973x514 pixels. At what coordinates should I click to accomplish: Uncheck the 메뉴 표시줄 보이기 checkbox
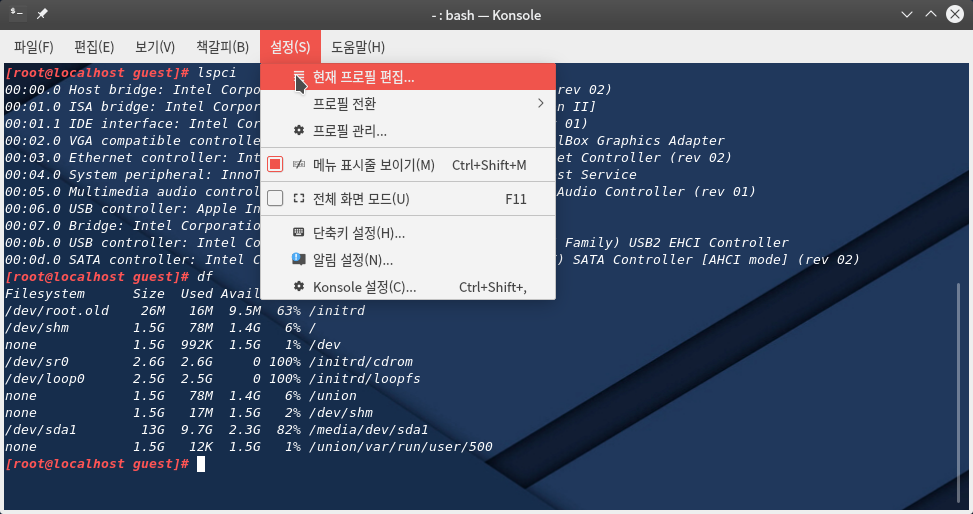(x=275, y=165)
